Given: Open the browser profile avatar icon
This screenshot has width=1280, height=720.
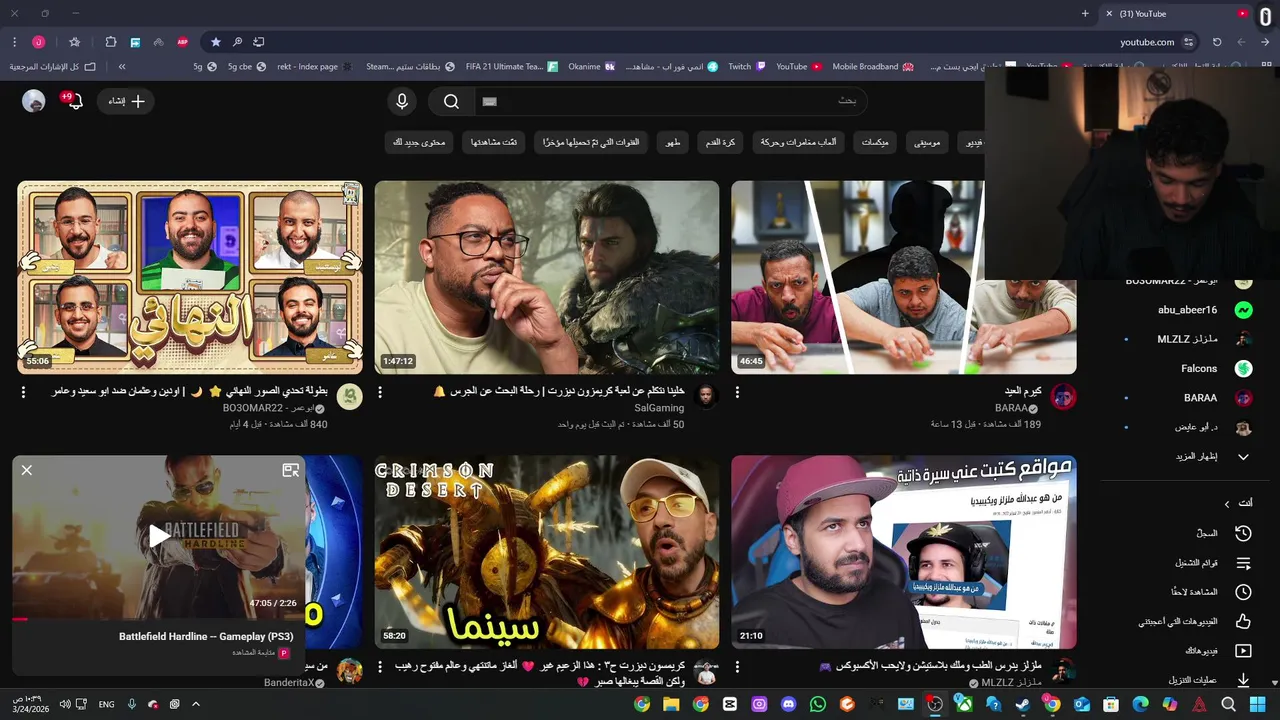Looking at the screenshot, I should (x=38, y=42).
